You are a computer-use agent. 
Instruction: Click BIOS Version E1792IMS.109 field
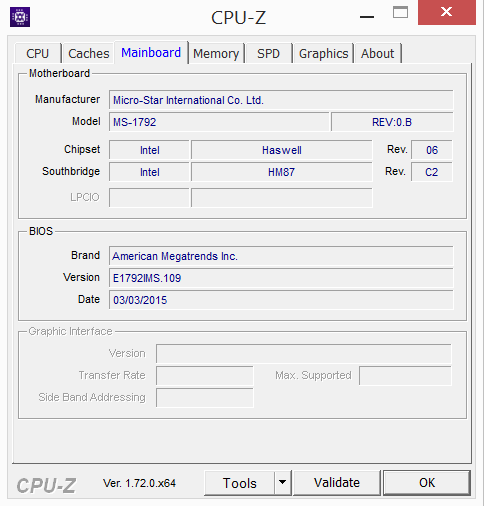[x=281, y=278]
